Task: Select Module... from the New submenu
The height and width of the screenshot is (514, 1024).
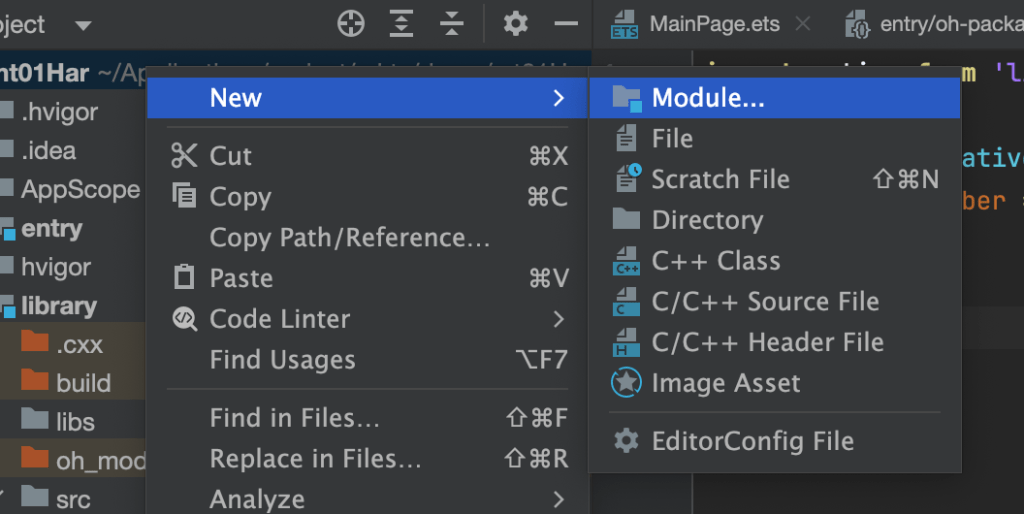Action: tap(707, 98)
